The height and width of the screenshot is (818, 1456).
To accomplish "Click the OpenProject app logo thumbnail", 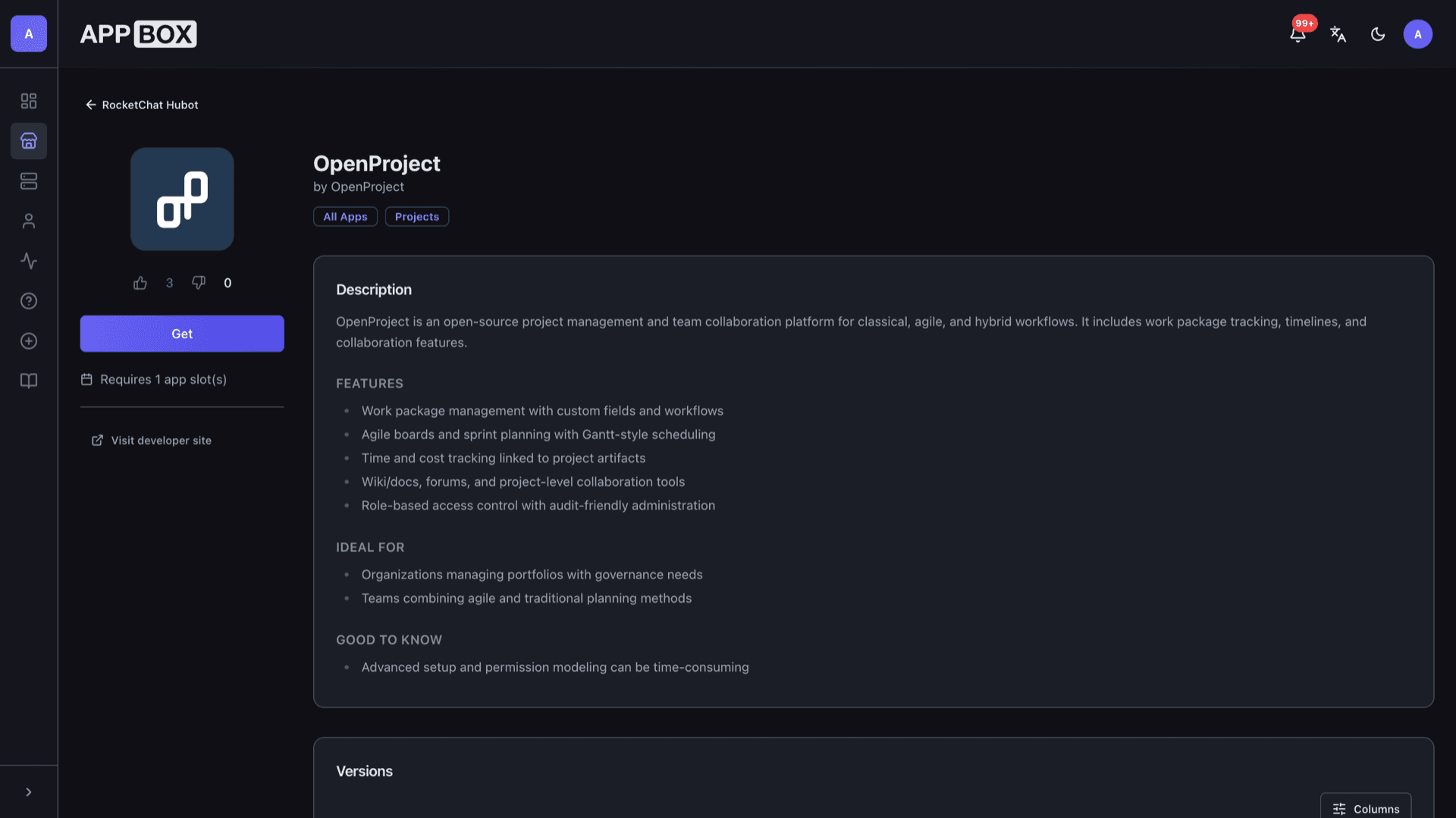I will [182, 199].
